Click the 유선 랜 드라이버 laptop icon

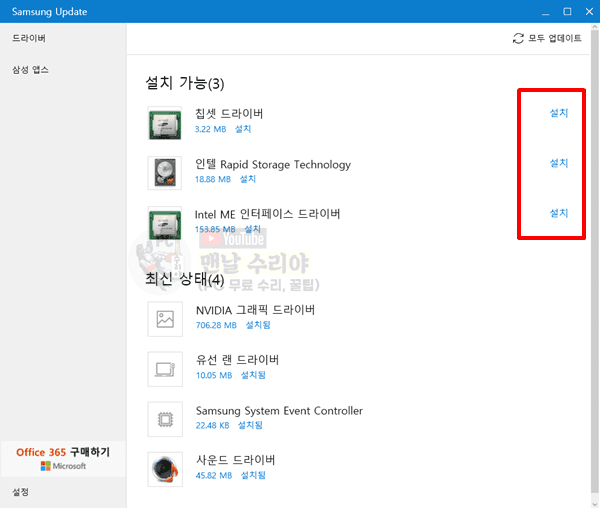(165, 369)
